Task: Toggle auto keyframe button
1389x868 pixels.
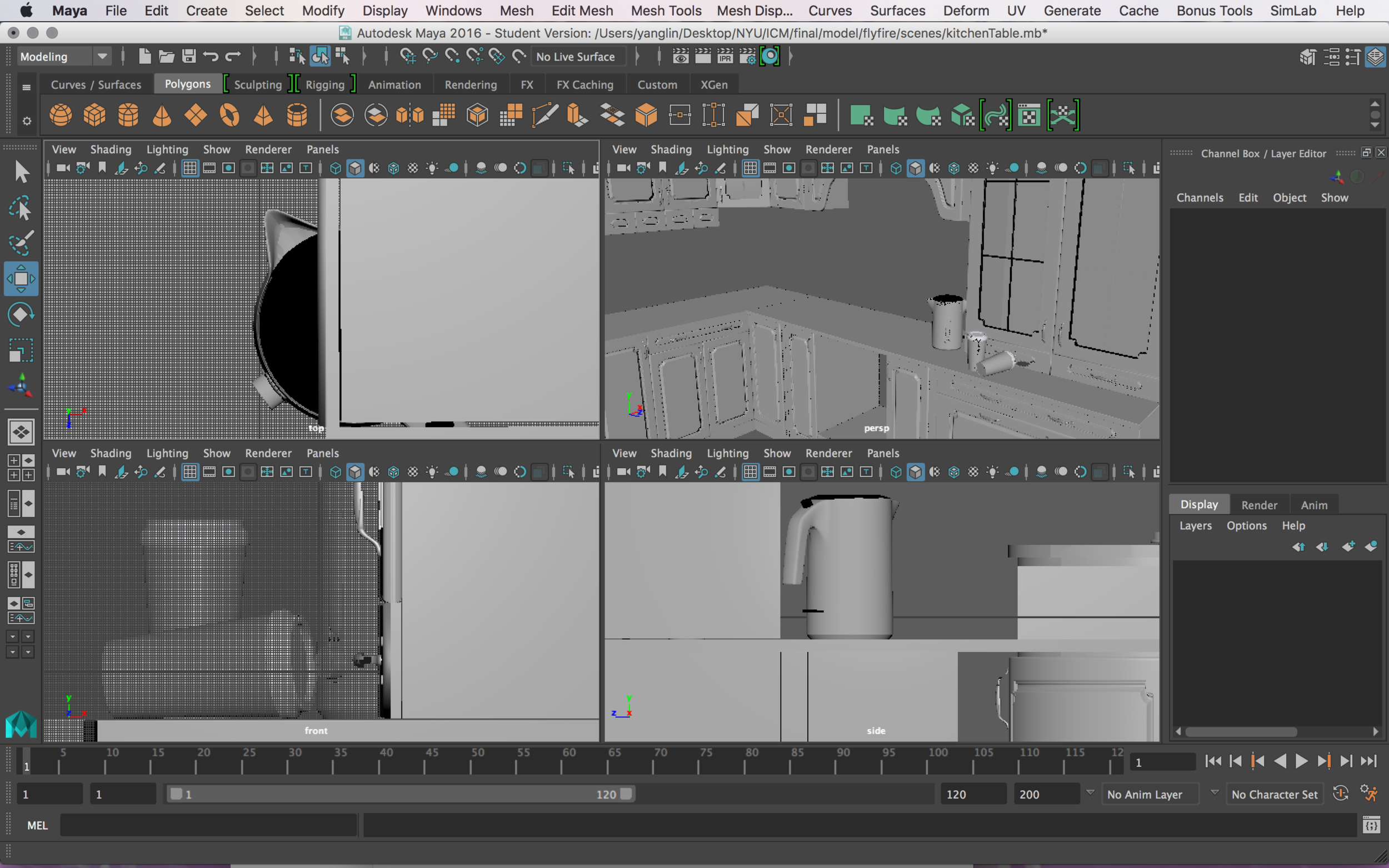Action: (1341, 794)
